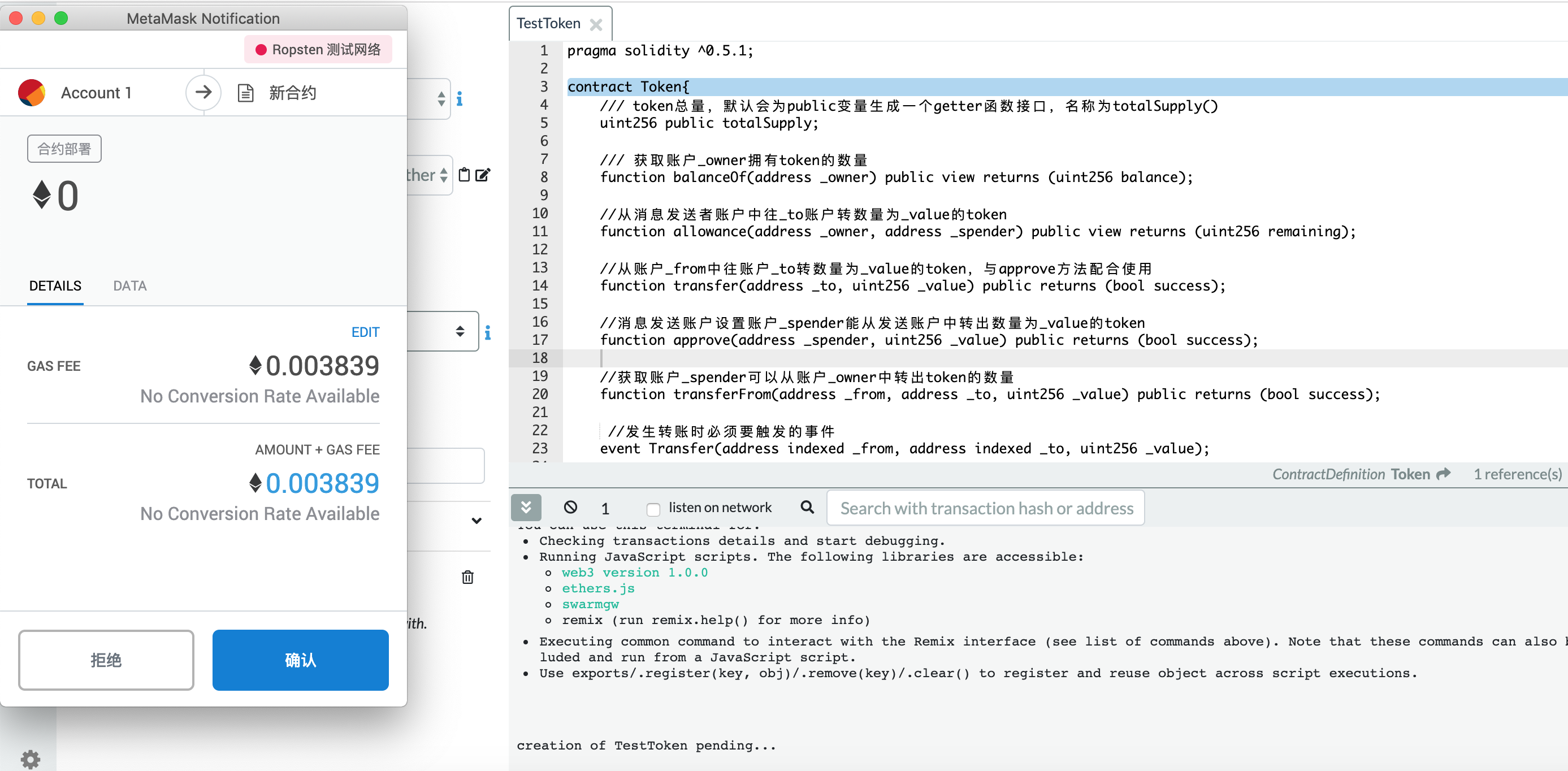Click the Account 1 avatar icon

[x=32, y=93]
